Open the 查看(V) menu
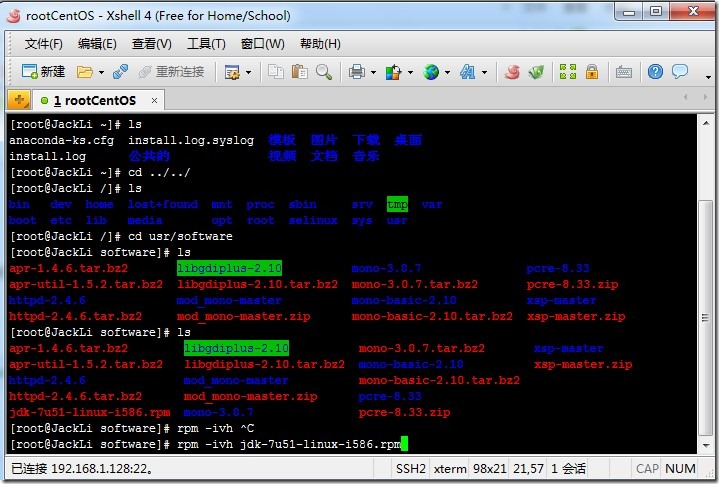The image size is (719, 484). [151, 44]
